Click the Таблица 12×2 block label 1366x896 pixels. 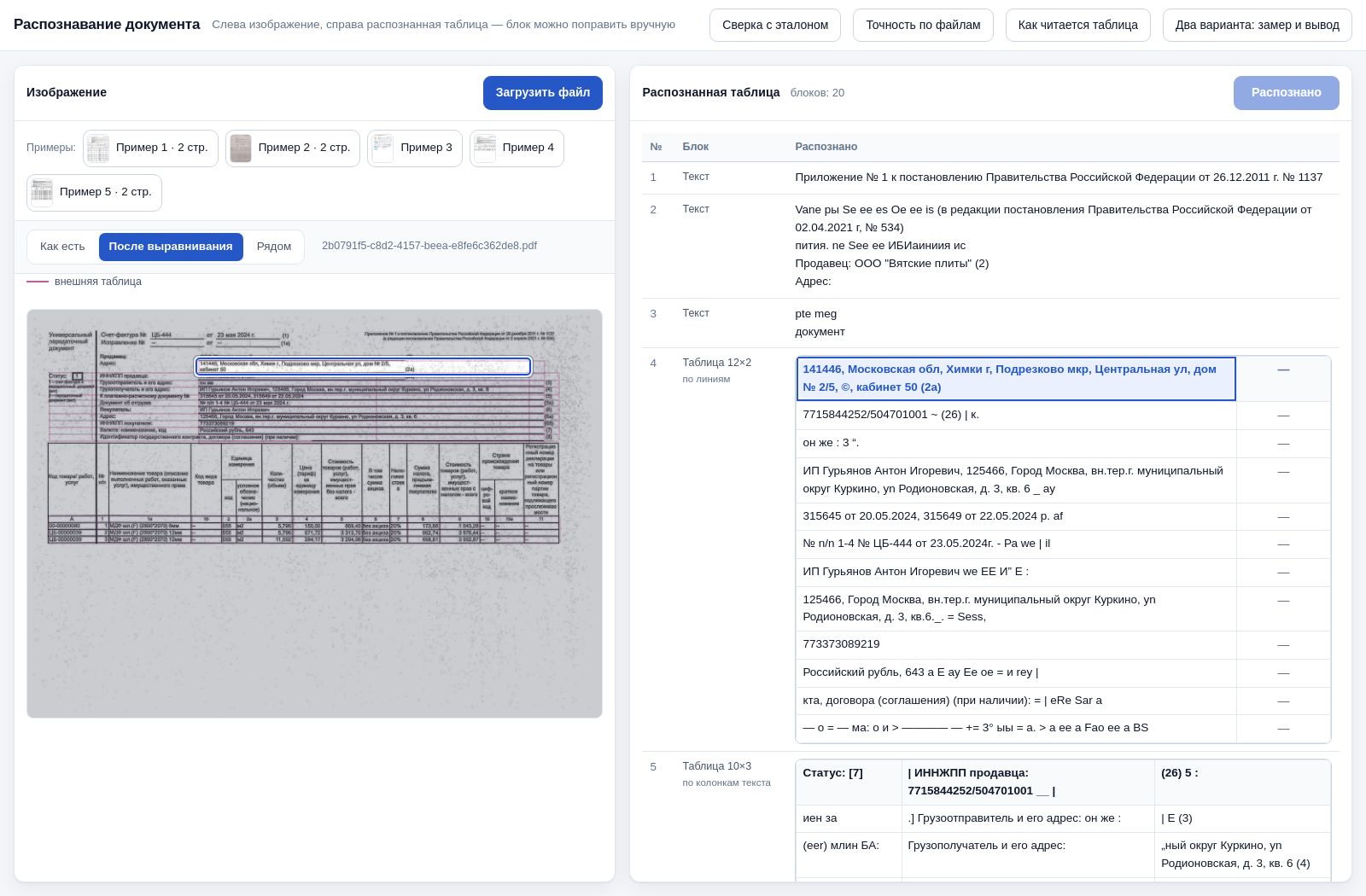point(716,363)
